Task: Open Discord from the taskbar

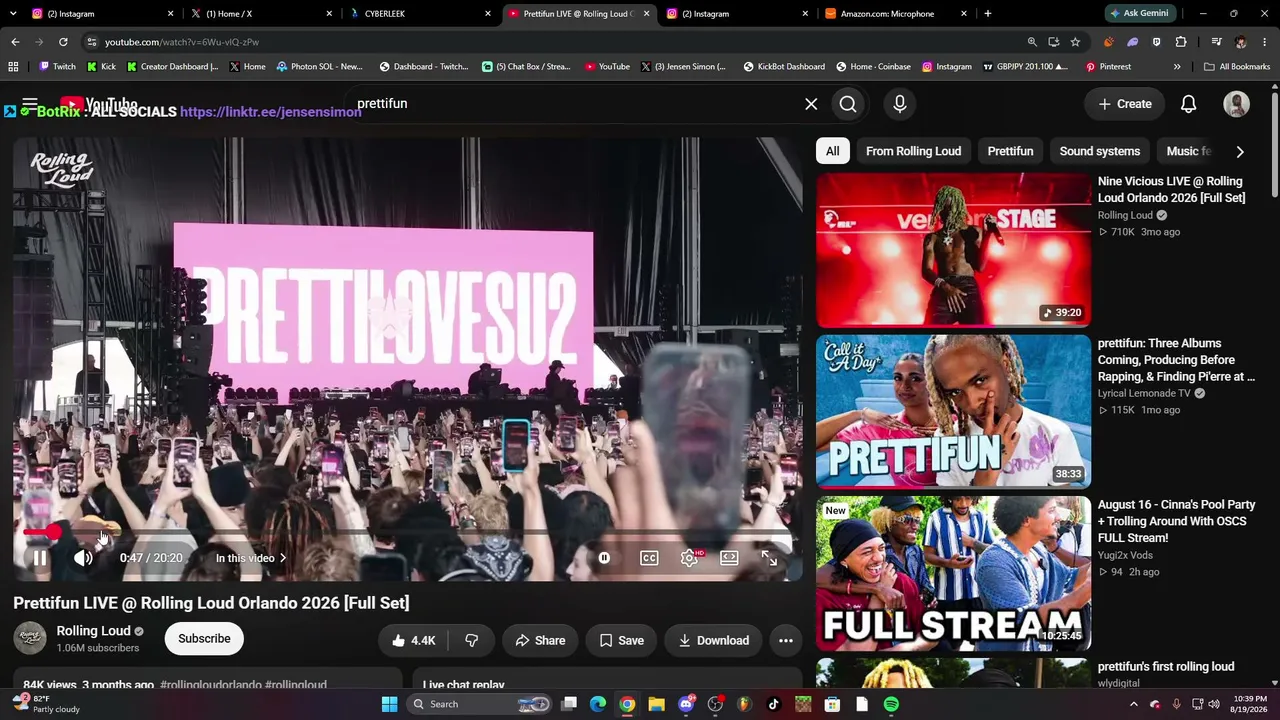Action: point(686,704)
